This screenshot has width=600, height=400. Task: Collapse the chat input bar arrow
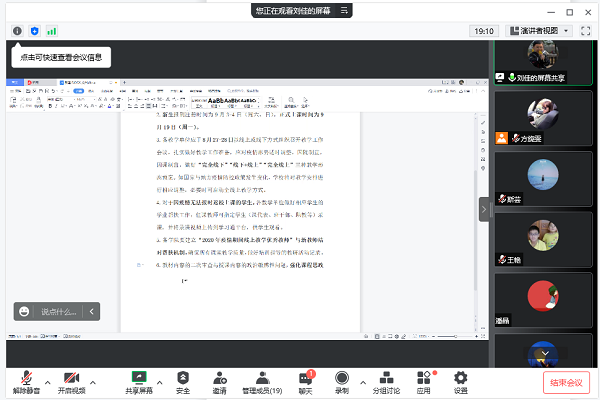point(91,312)
